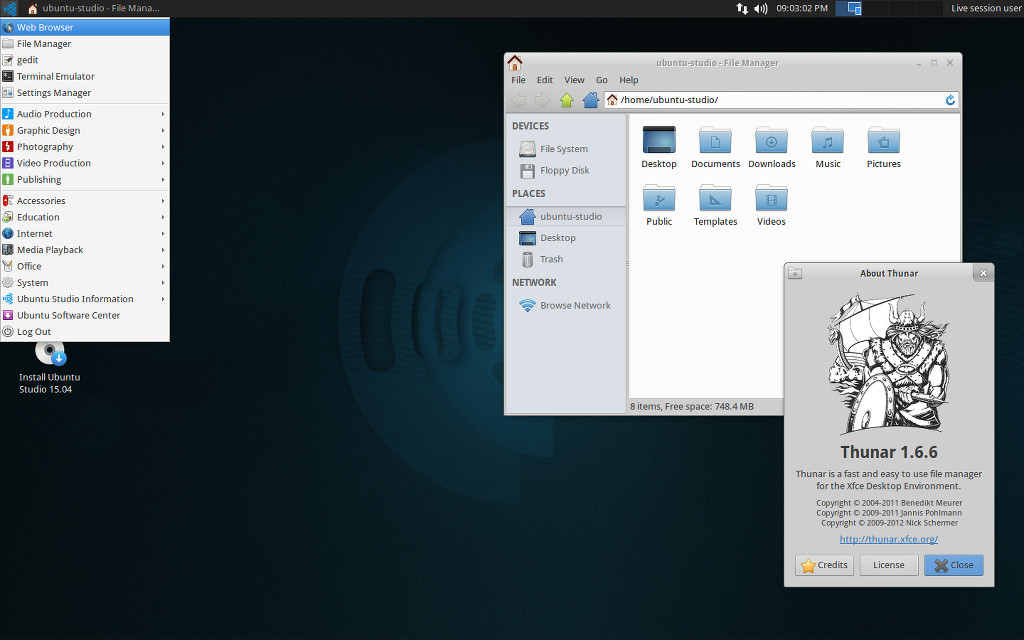This screenshot has width=1024, height=640.
Task: Click the ubuntu-studio File Manager taskbar button
Action: [x=93, y=8]
